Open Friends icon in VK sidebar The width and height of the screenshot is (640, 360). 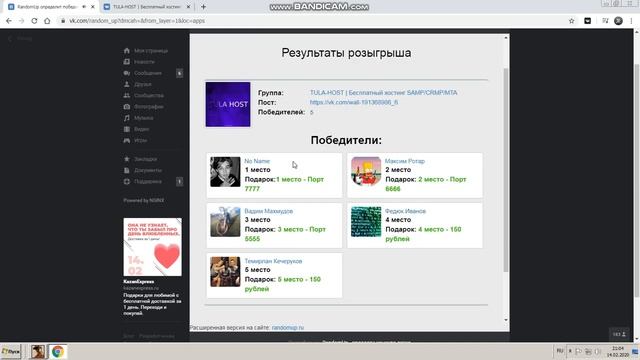pos(127,84)
